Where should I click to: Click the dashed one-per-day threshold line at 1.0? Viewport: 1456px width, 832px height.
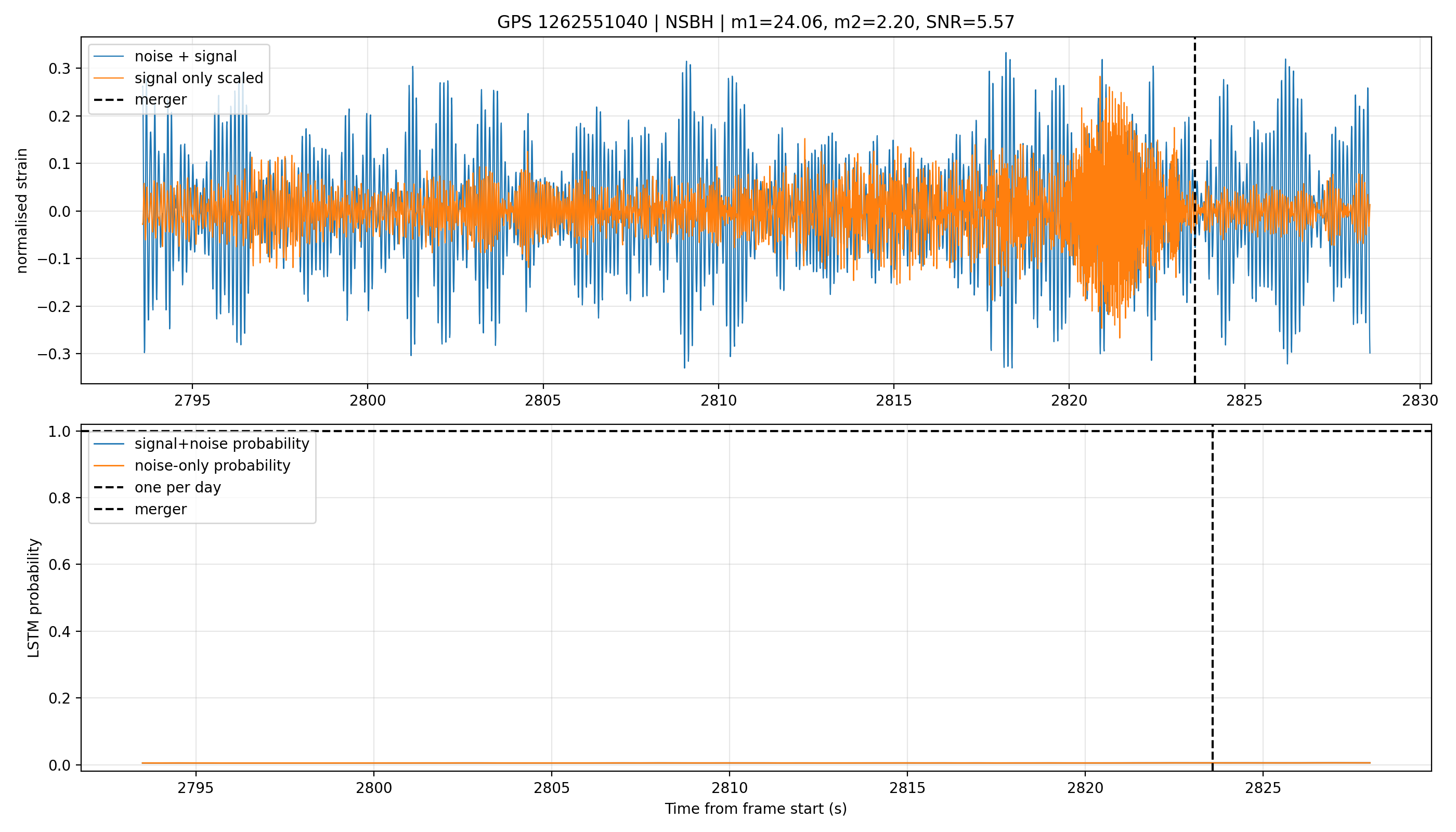click(756, 431)
